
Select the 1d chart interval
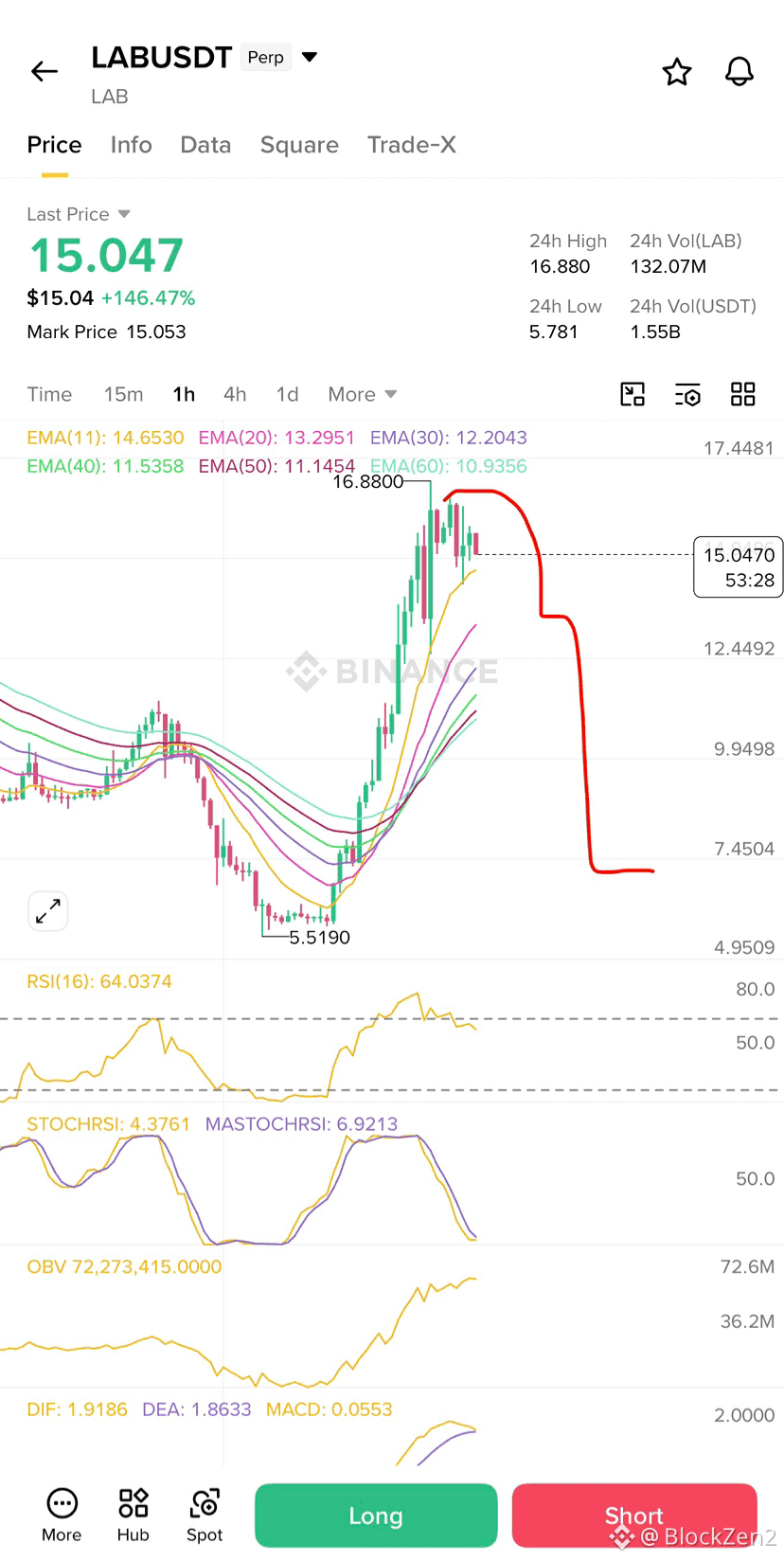point(288,394)
